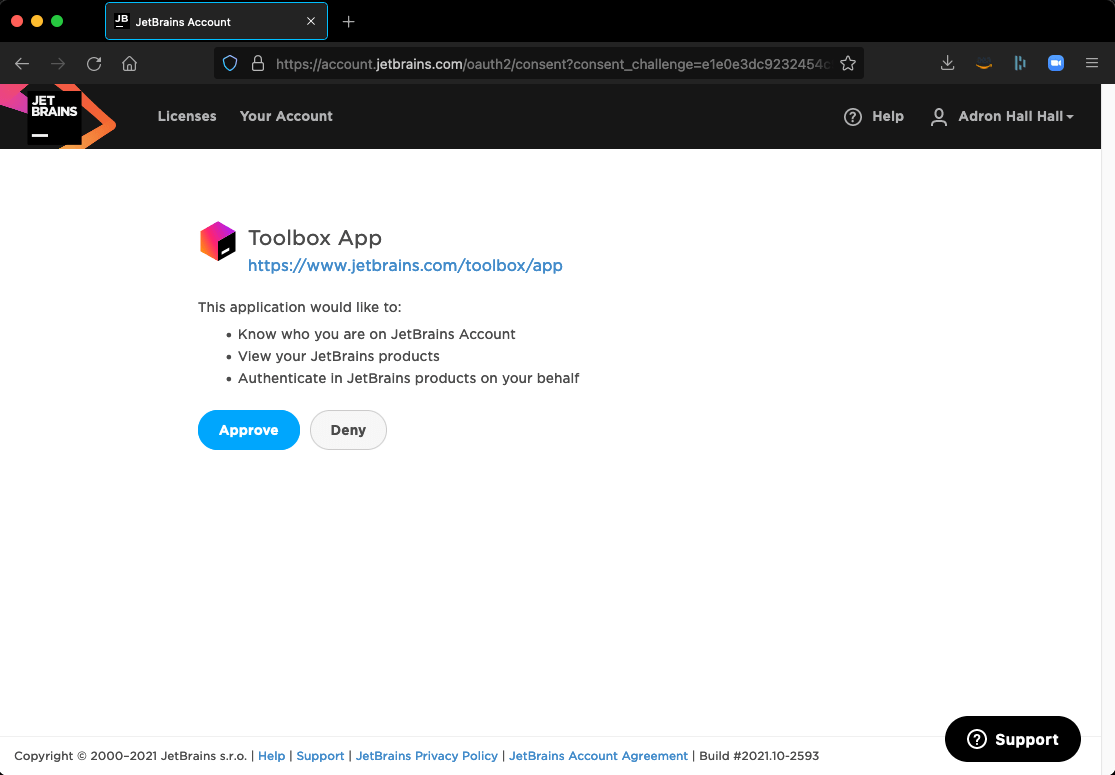This screenshot has width=1115, height=775.
Task: Click the Toolbox App heading text
Action: 315,237
